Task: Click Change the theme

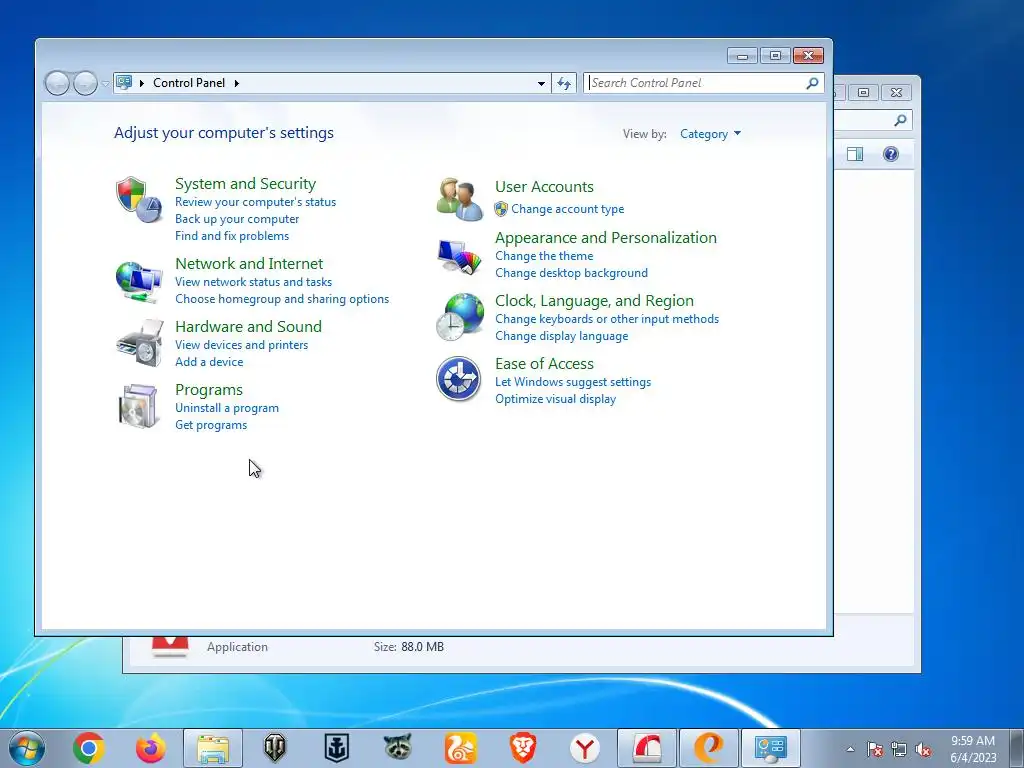Action: click(544, 256)
